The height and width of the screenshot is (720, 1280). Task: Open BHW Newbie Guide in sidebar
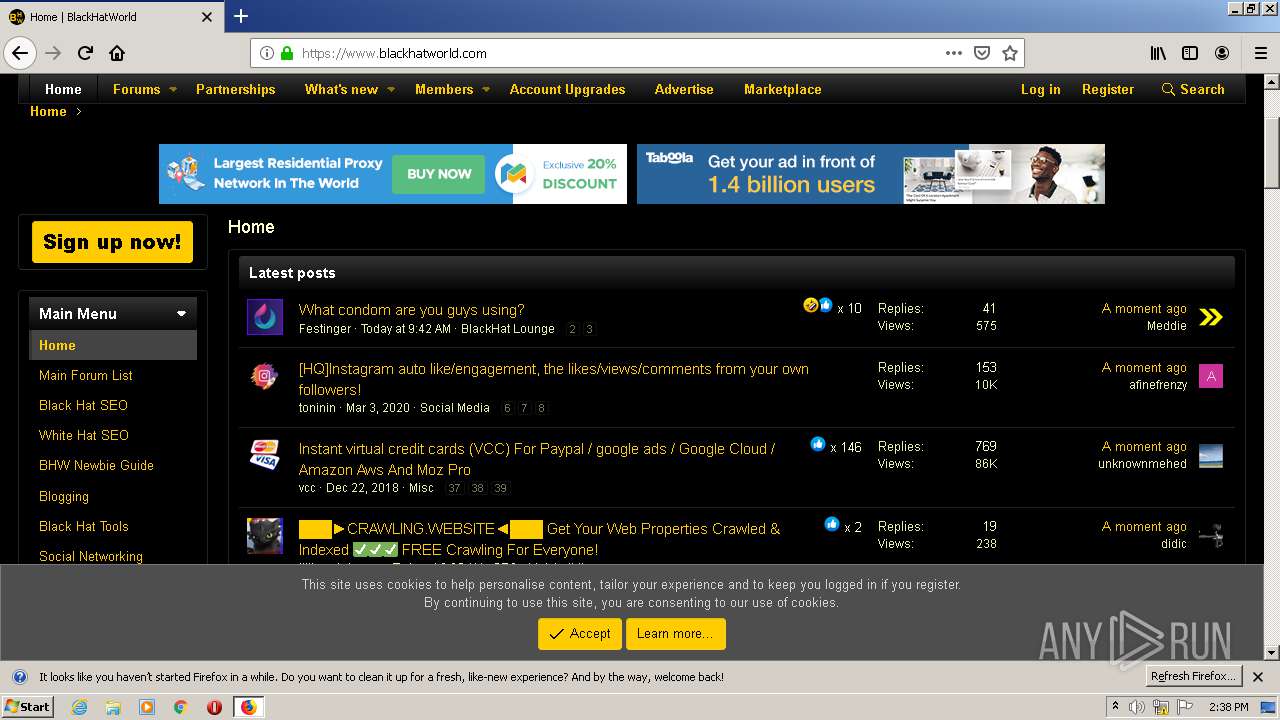click(x=96, y=465)
